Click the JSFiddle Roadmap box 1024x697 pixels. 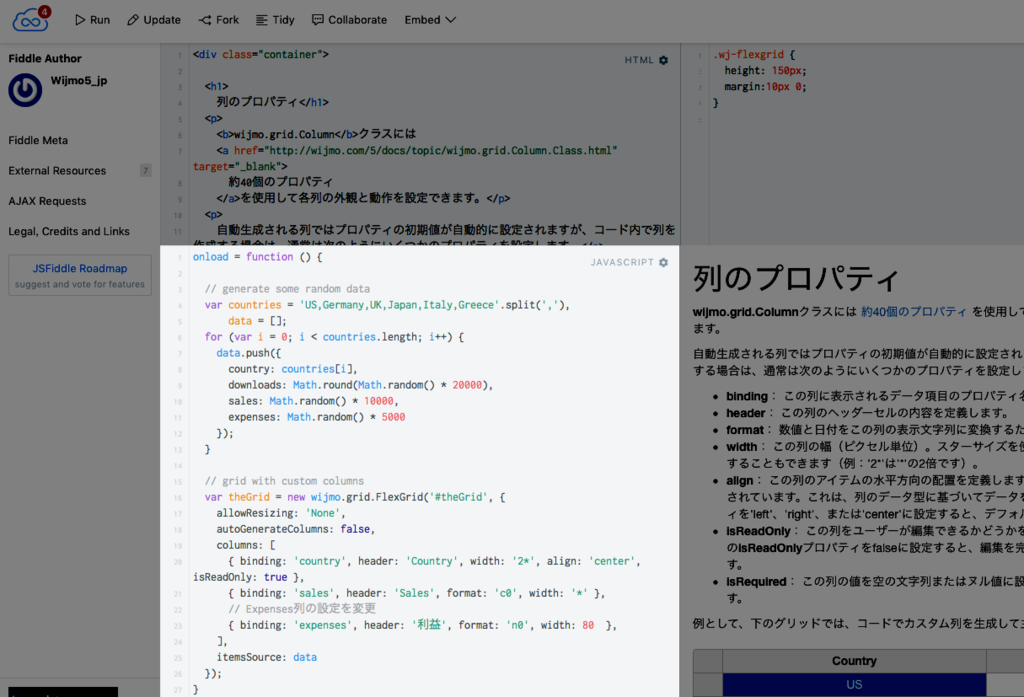[x=80, y=275]
